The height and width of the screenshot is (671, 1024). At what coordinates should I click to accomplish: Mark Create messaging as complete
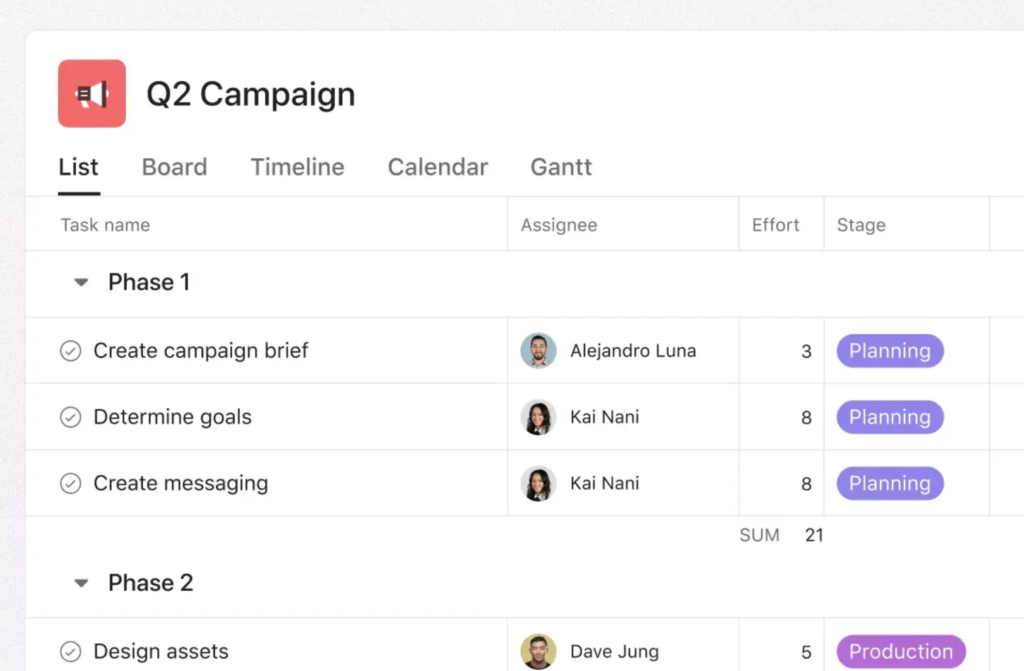70,483
